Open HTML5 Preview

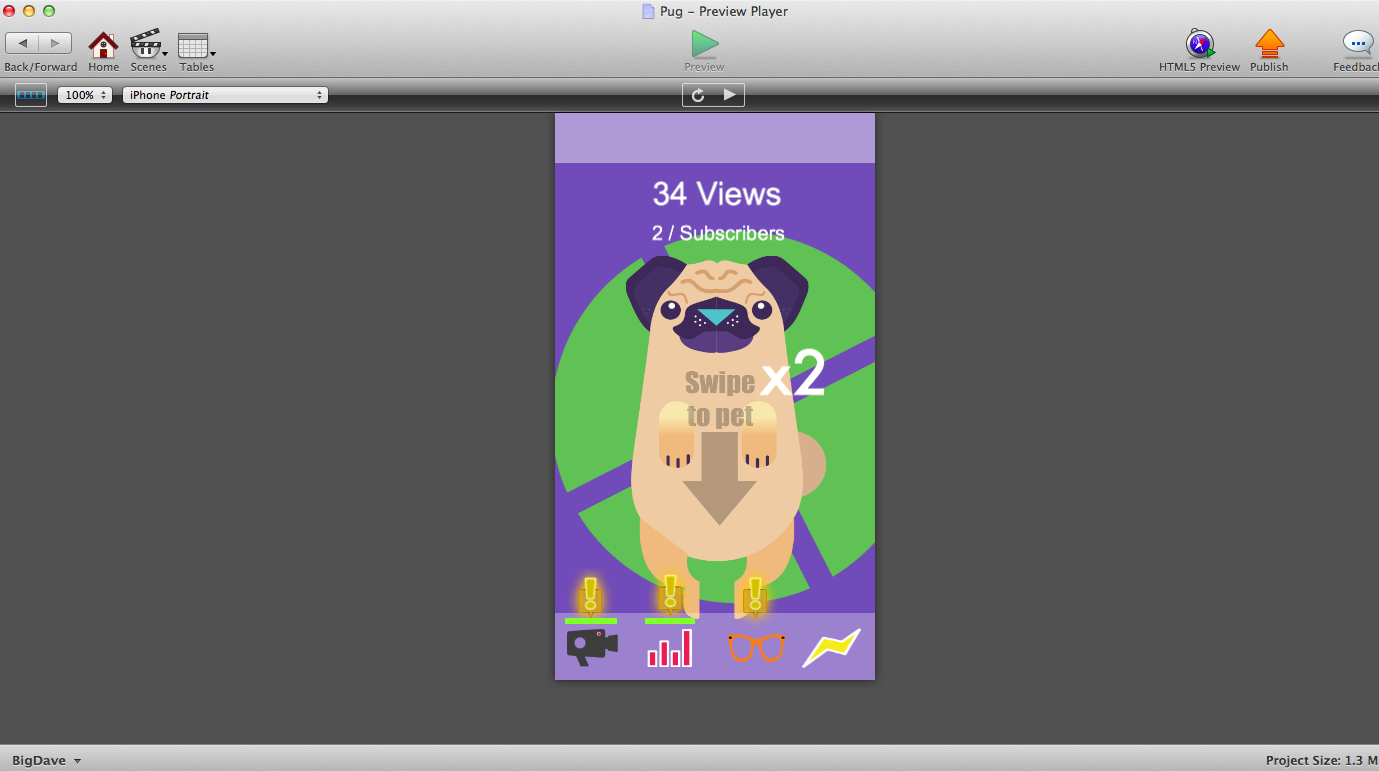click(x=1199, y=45)
